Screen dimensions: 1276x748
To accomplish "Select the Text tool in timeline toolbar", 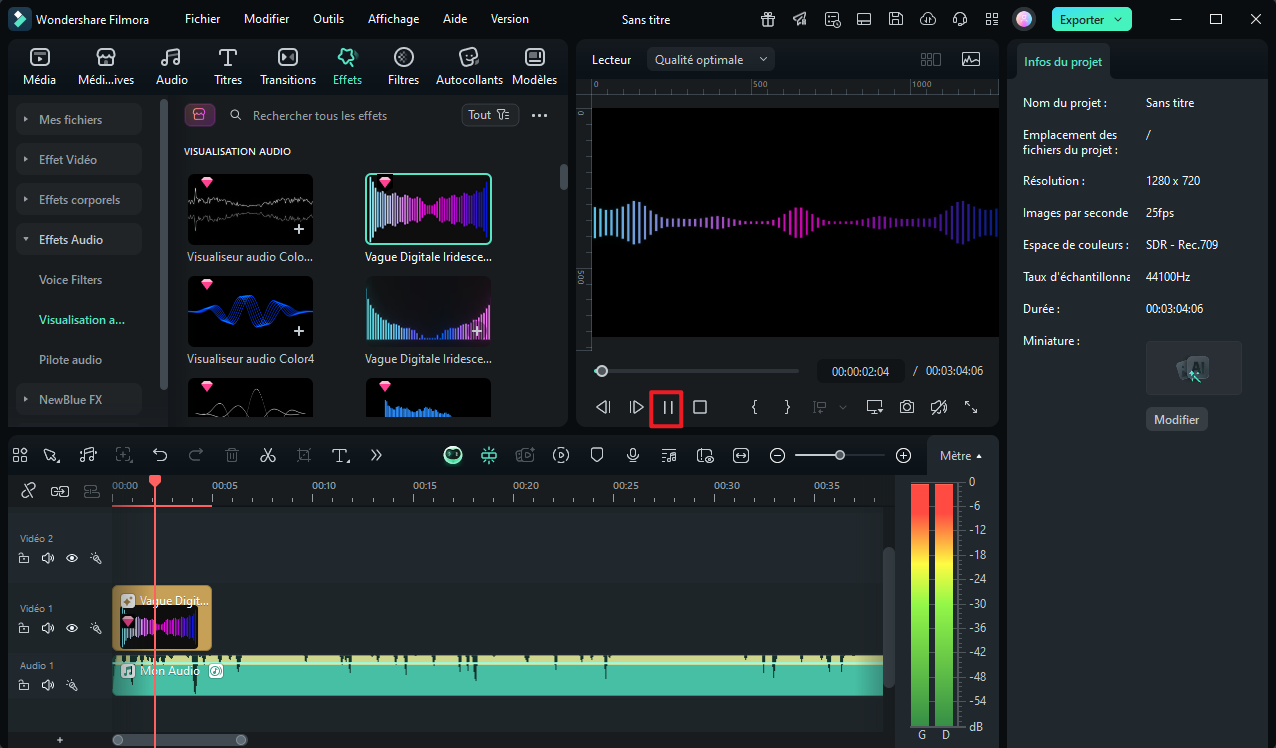I will click(340, 455).
